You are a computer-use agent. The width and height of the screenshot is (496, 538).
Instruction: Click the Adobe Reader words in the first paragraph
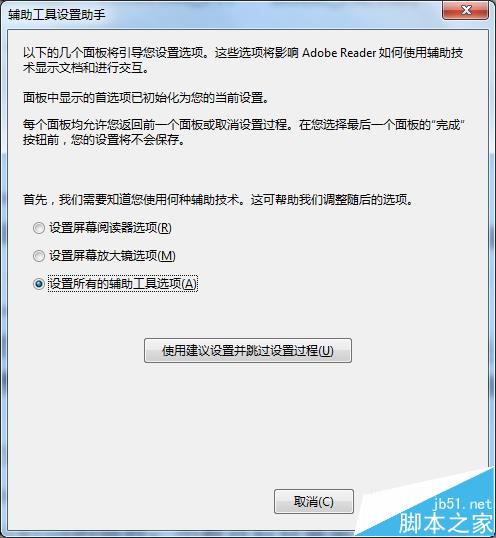339,53
